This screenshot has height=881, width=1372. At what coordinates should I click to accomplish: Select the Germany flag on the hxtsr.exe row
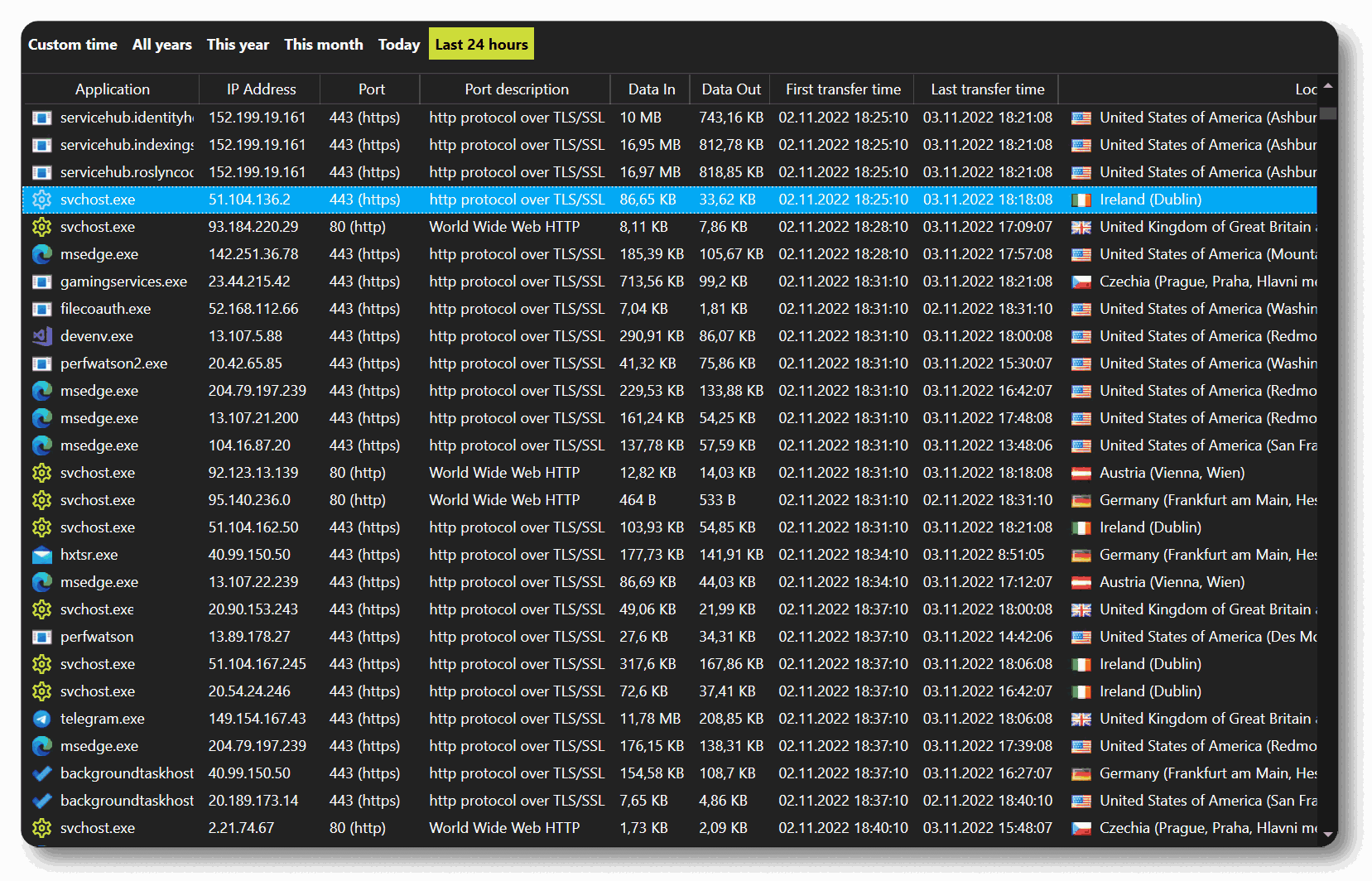(1081, 555)
